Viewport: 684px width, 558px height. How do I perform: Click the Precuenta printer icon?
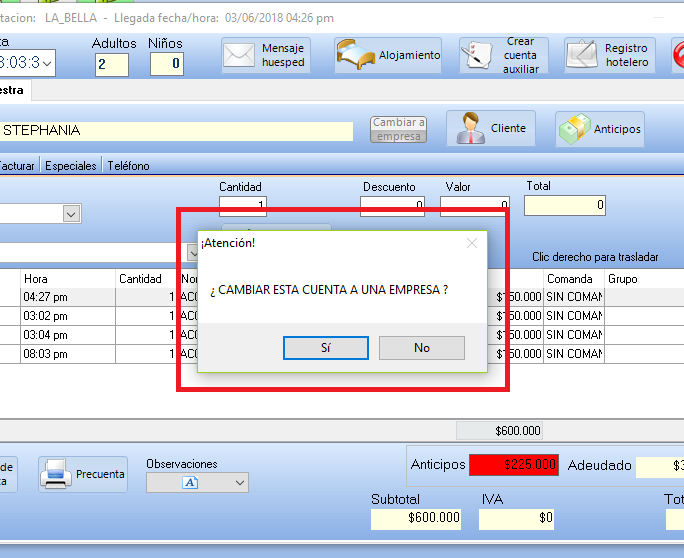coord(56,474)
